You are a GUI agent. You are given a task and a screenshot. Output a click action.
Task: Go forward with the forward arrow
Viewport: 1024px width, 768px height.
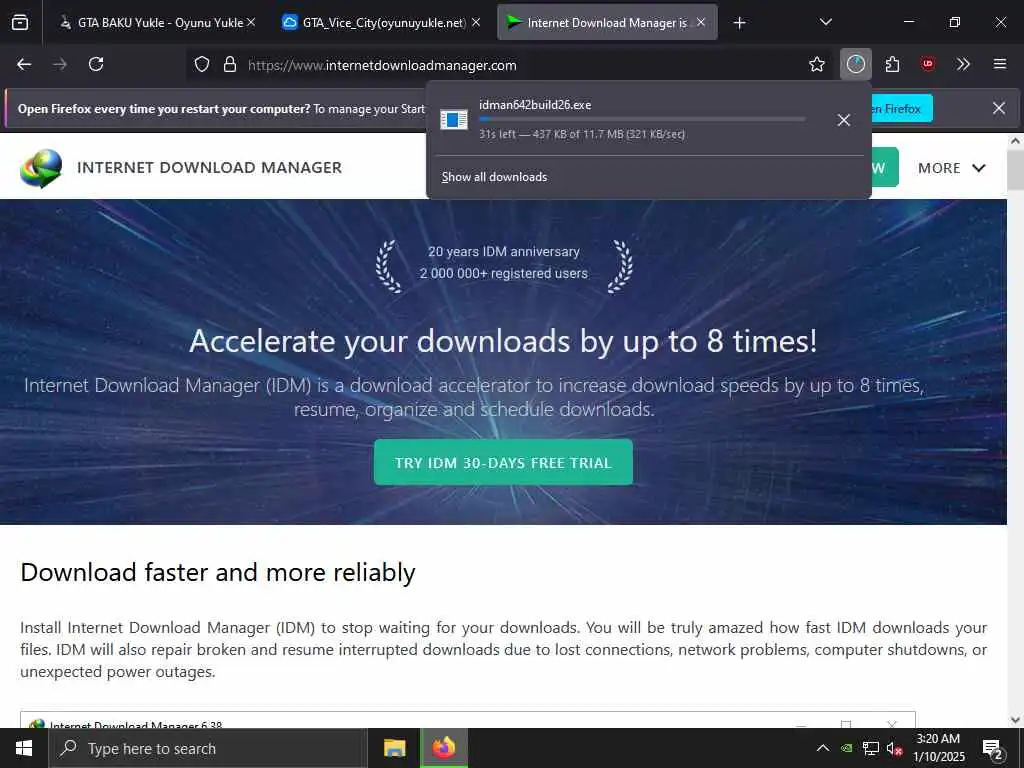(x=60, y=64)
